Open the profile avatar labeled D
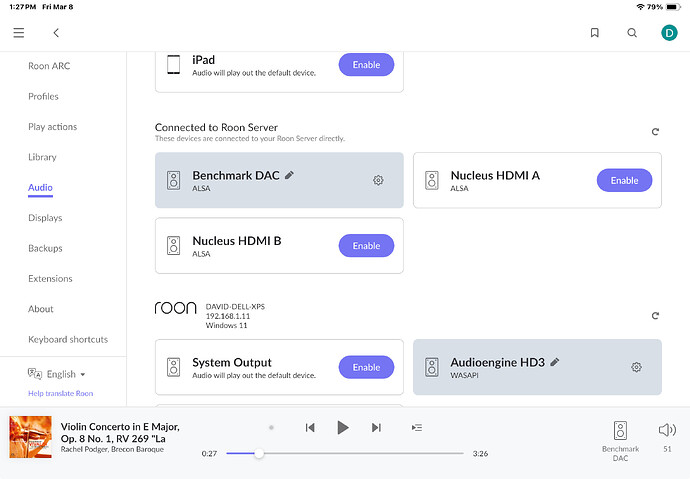 [x=669, y=33]
